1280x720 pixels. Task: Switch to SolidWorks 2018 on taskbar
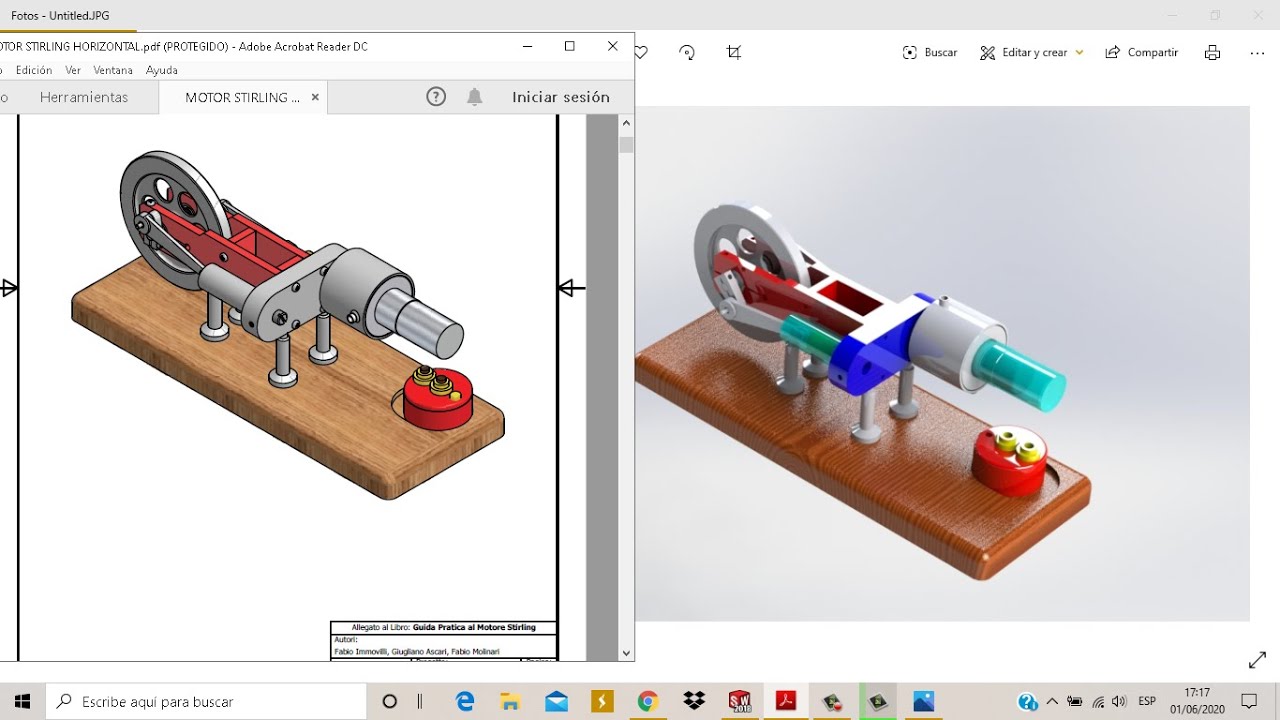click(x=740, y=701)
